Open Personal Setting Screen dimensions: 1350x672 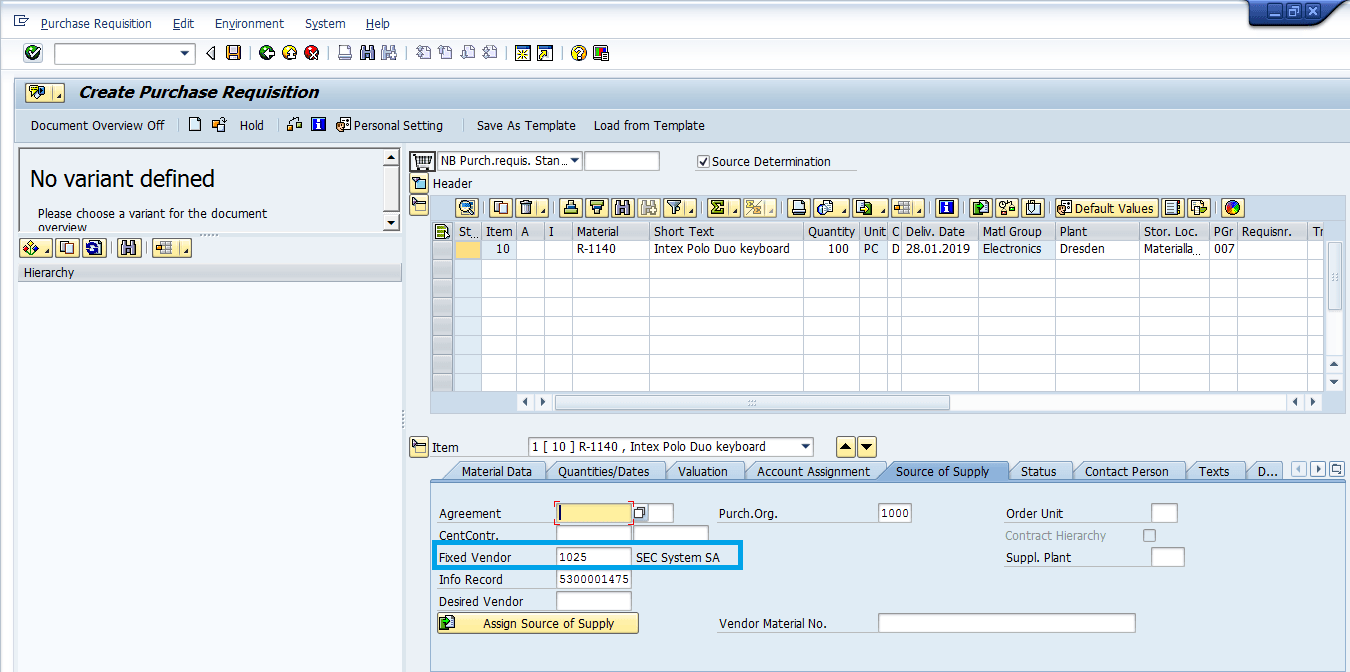point(390,125)
